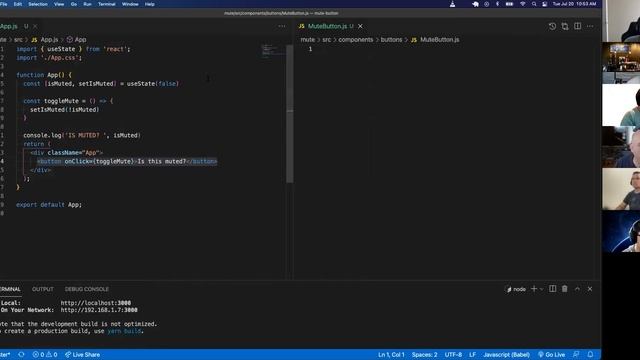Open more actions for right editor group
Viewport: 640px width, 360px height.
(x=590, y=26)
